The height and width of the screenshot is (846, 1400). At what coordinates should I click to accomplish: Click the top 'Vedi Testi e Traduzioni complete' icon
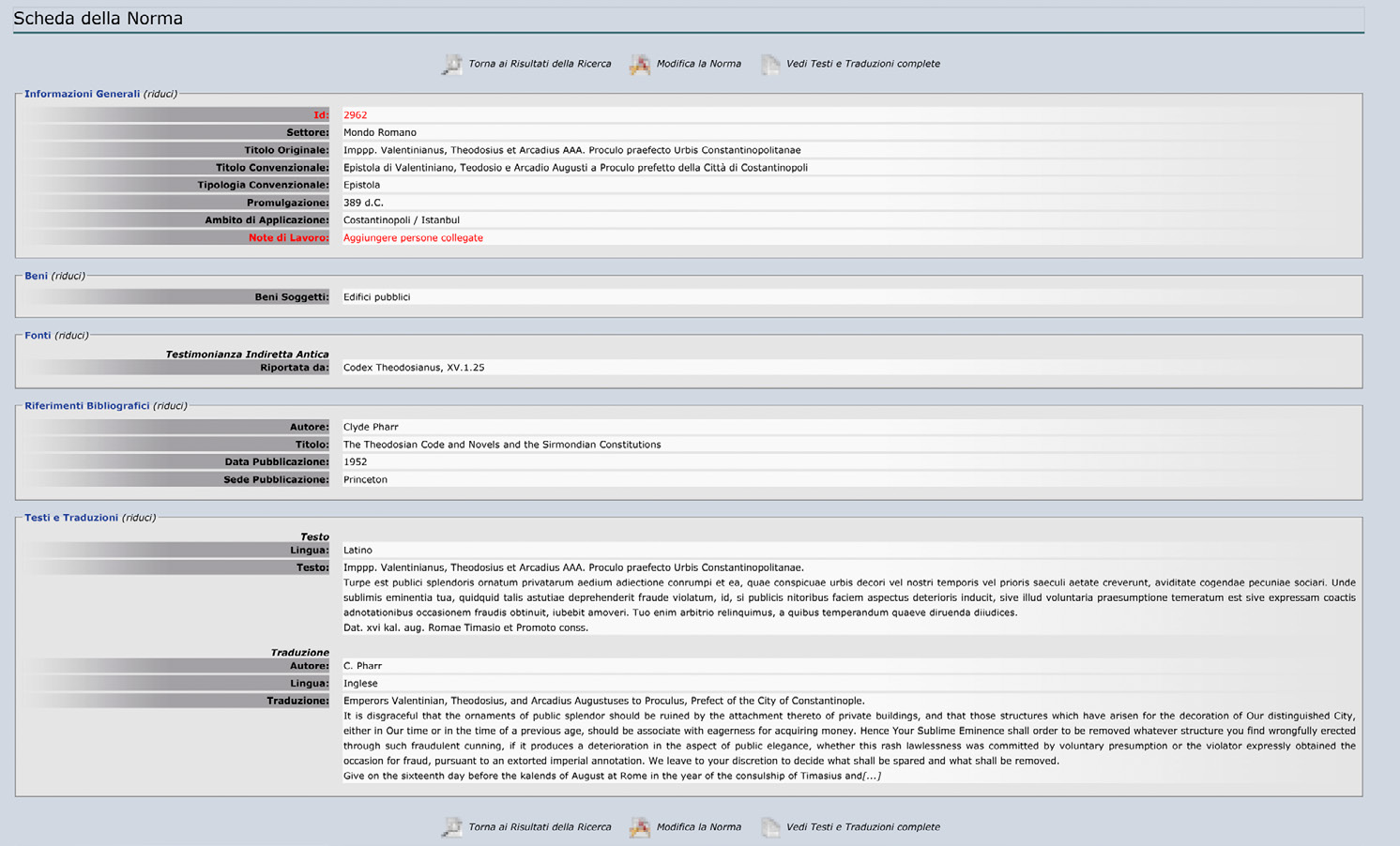coord(770,64)
